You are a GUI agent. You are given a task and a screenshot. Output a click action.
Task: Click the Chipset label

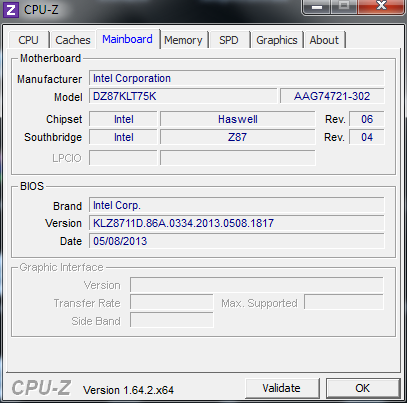[x=64, y=119]
